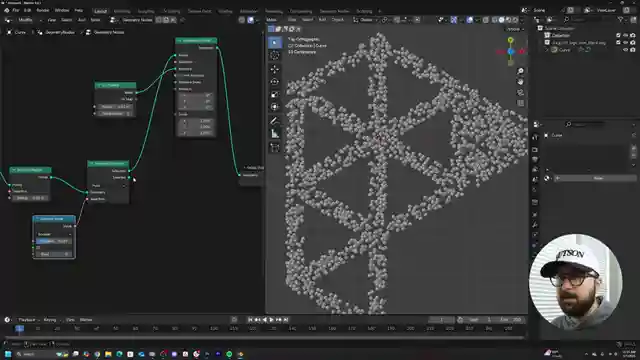640x360 pixels.
Task: Toggle Curve object eye visibility in outliner
Action: click(x=625, y=50)
